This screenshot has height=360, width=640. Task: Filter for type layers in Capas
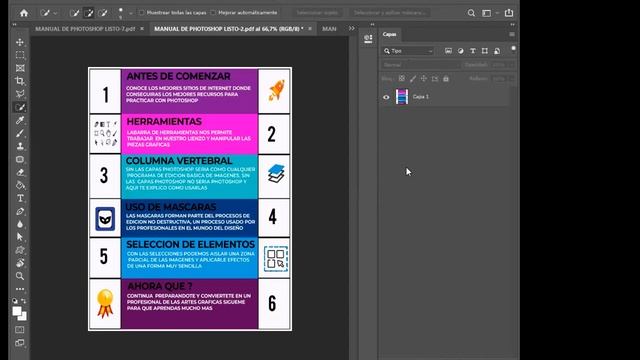point(473,51)
